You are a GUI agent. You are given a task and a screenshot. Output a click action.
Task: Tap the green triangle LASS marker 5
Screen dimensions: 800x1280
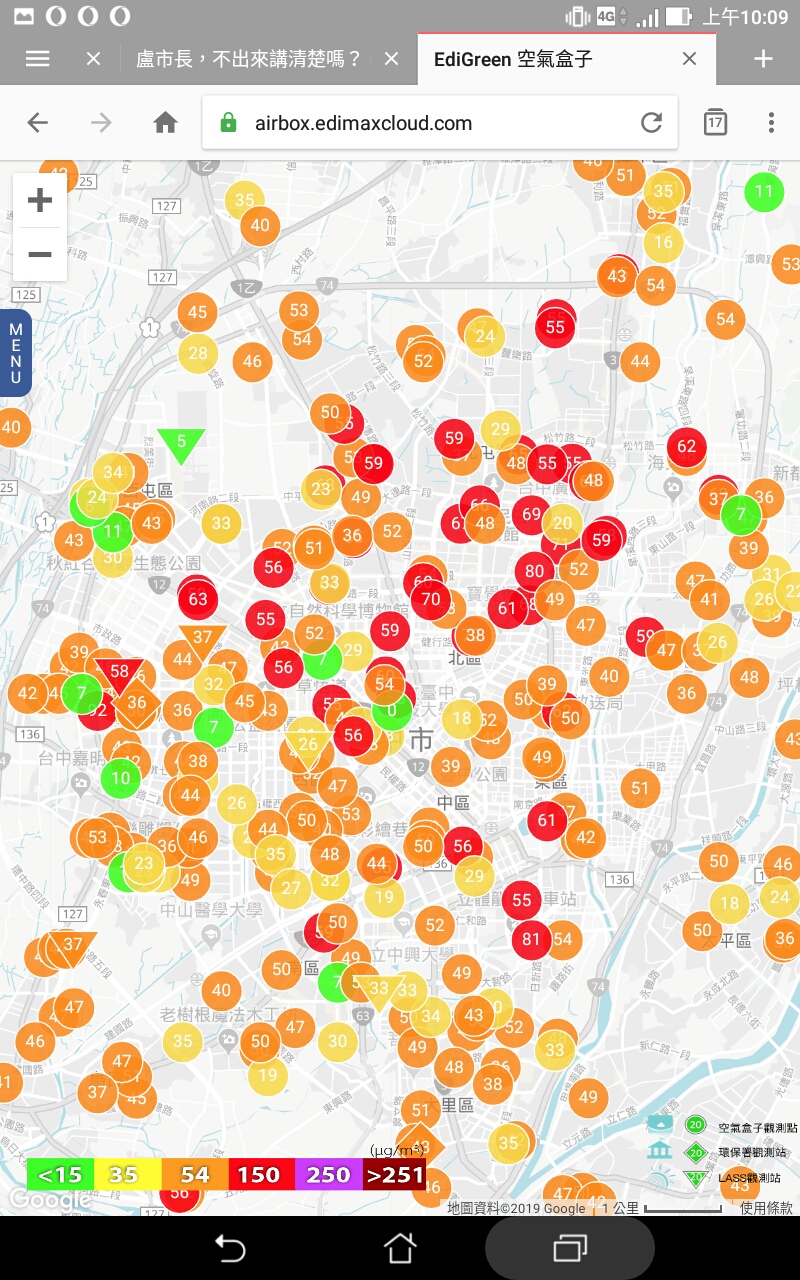tap(181, 444)
